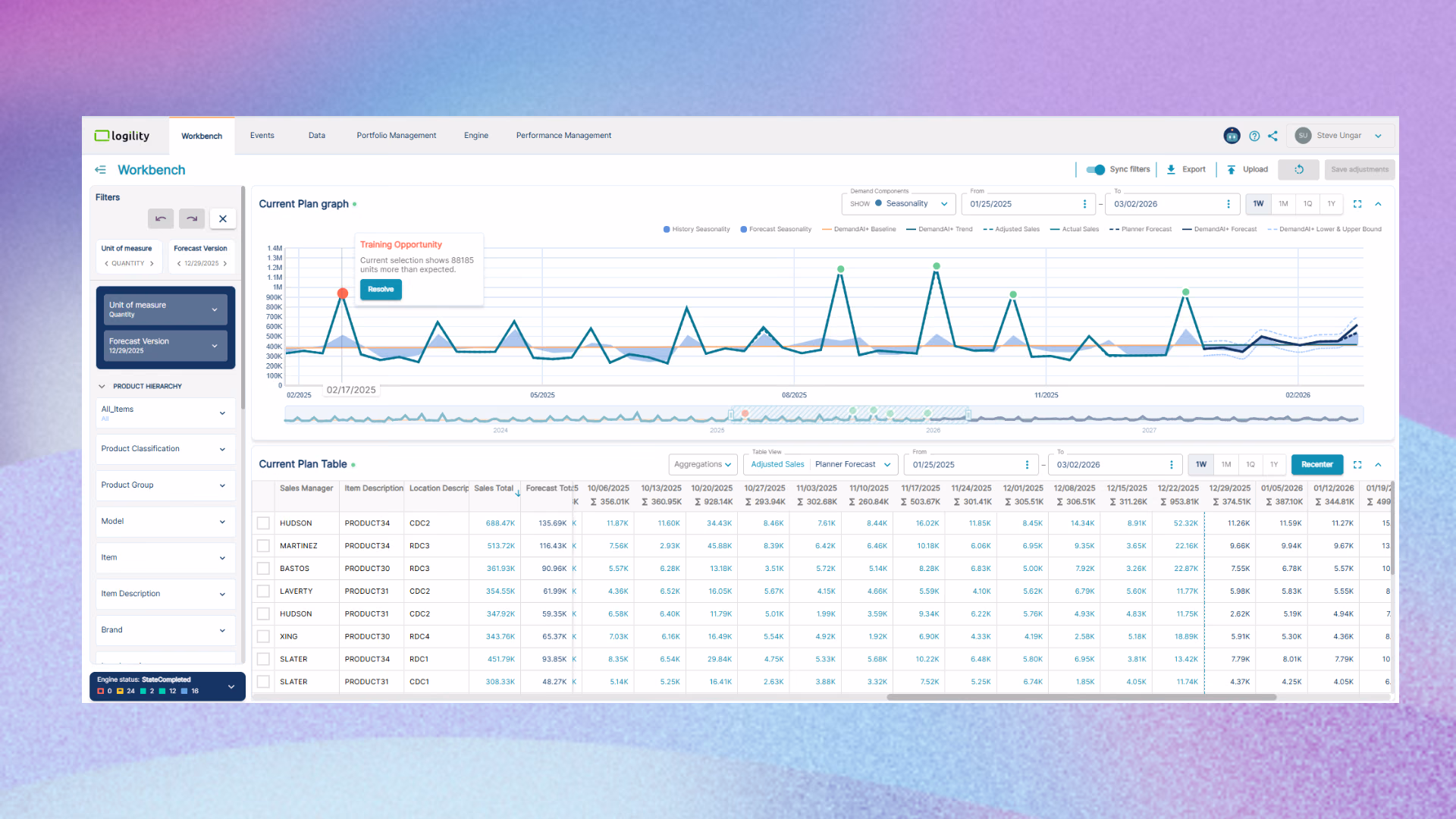This screenshot has width=1456, height=819.
Task: Open the Events tab
Action: pos(262,136)
